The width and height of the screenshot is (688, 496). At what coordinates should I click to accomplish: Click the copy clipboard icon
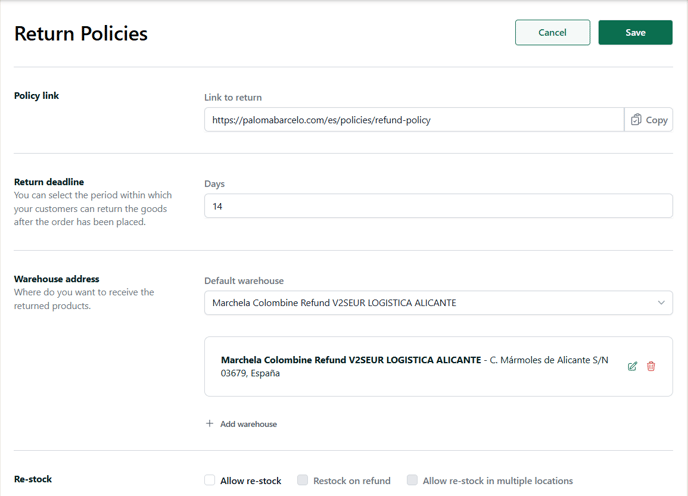coord(636,119)
